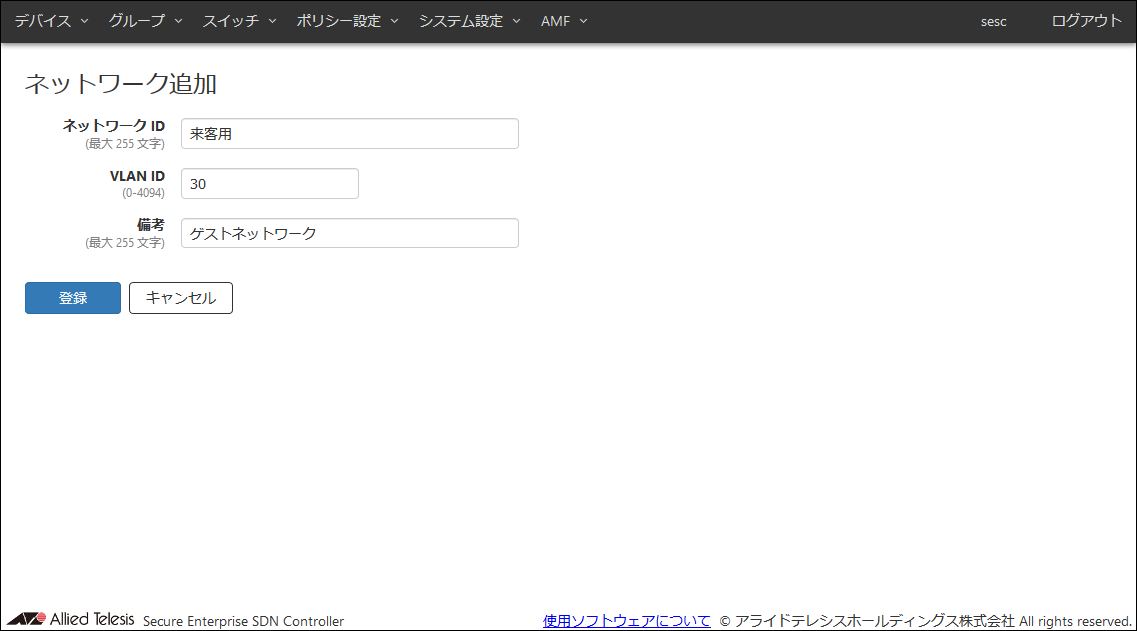Open the AMF menu
Screen dimensions: 1137x631
point(563,21)
